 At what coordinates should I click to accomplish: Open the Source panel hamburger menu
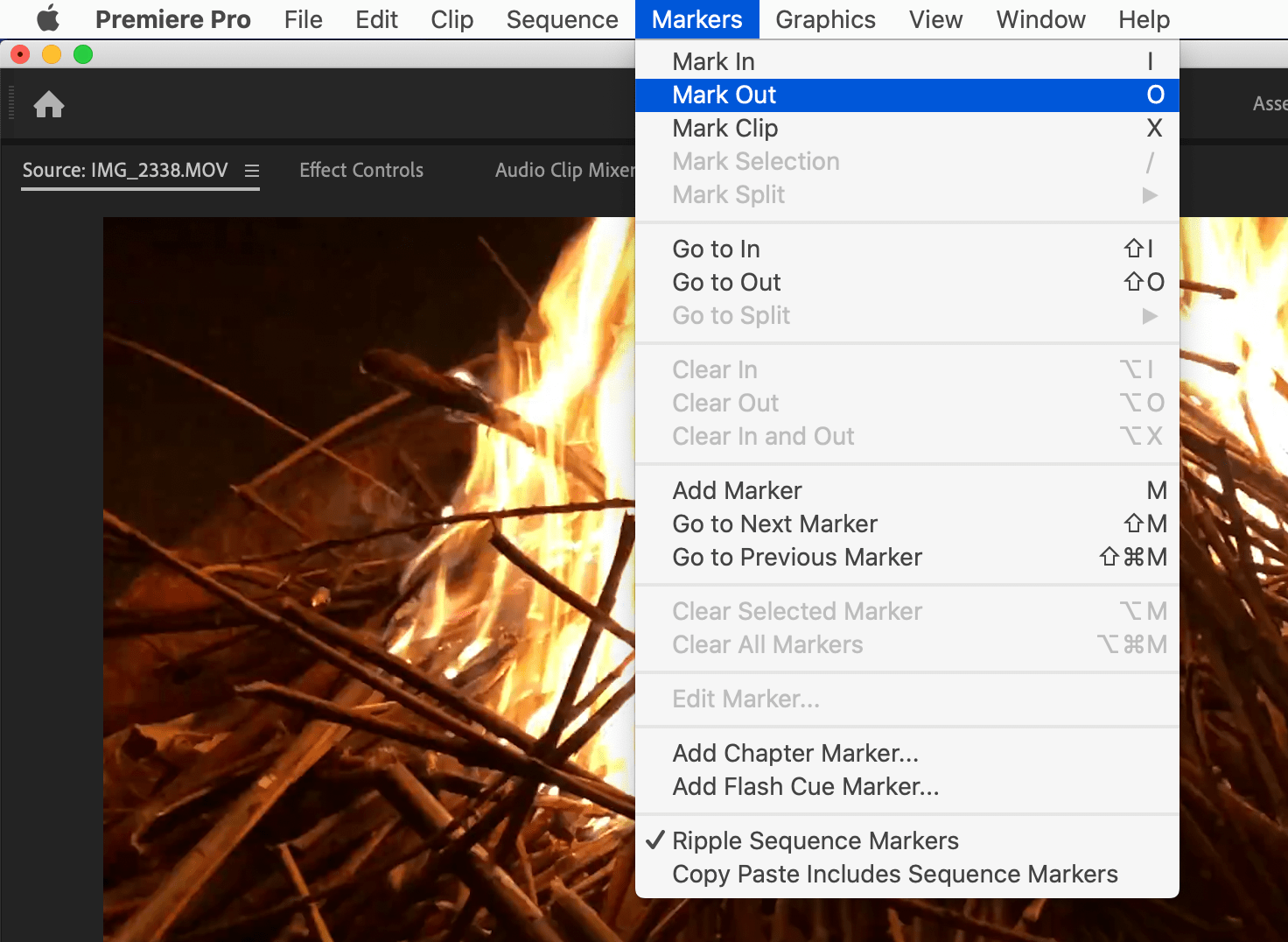(252, 171)
